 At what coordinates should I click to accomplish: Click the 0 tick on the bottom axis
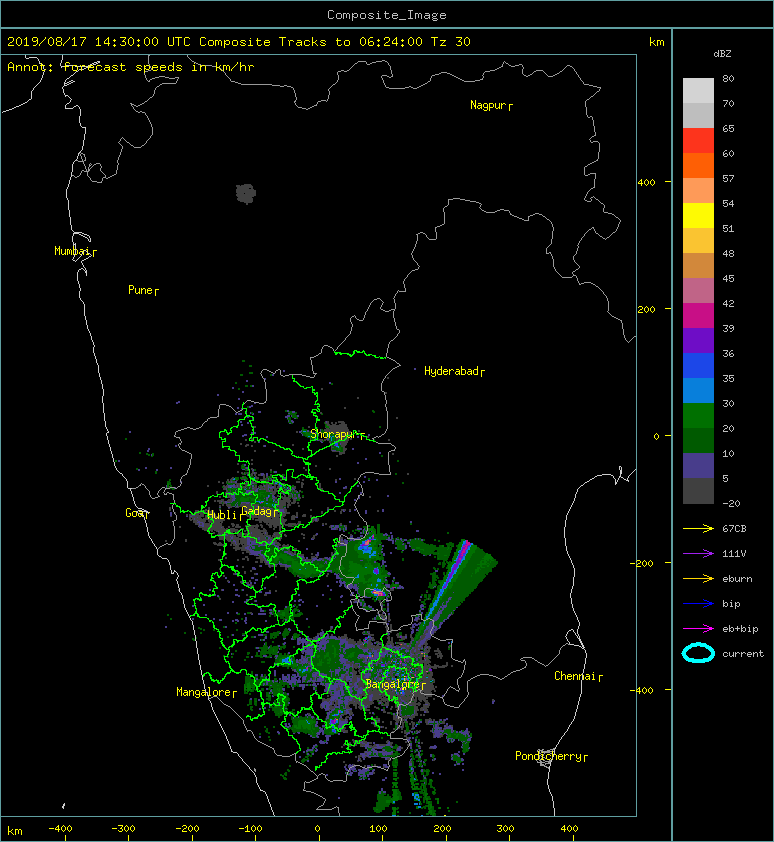point(317,829)
